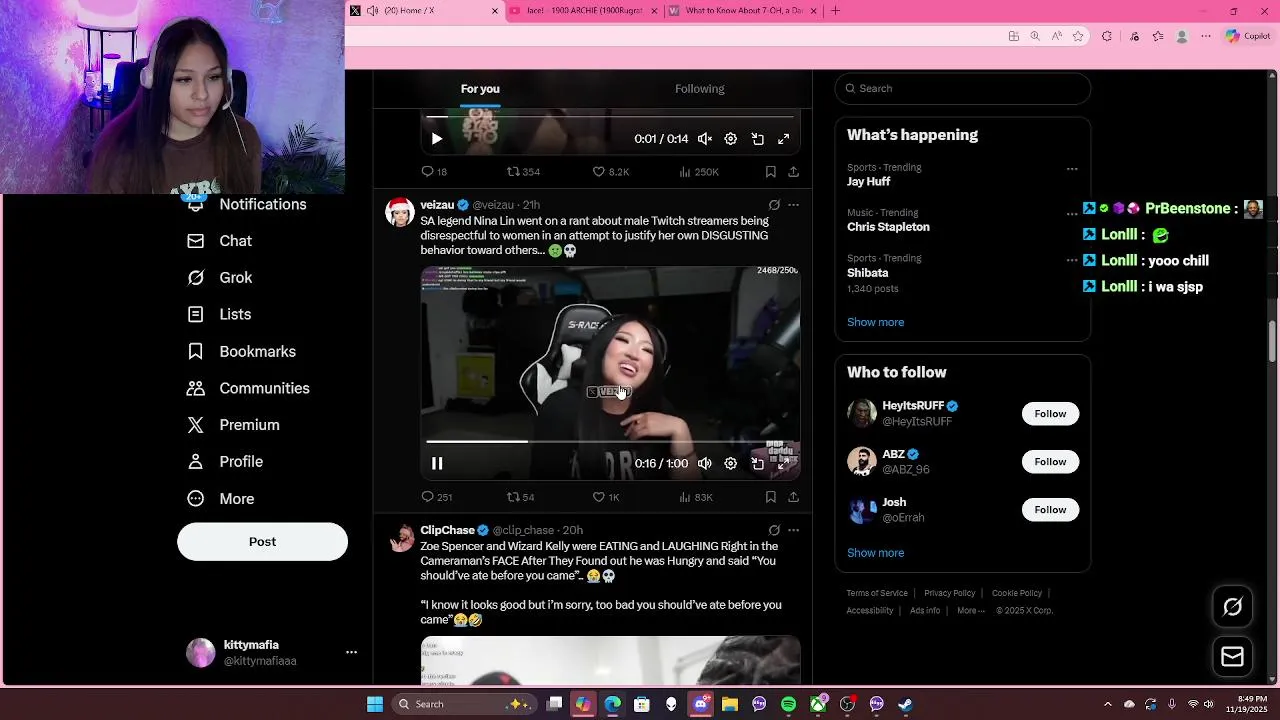Open more options on veizau's post
Viewport: 1280px width, 720px height.
pyautogui.click(x=794, y=205)
